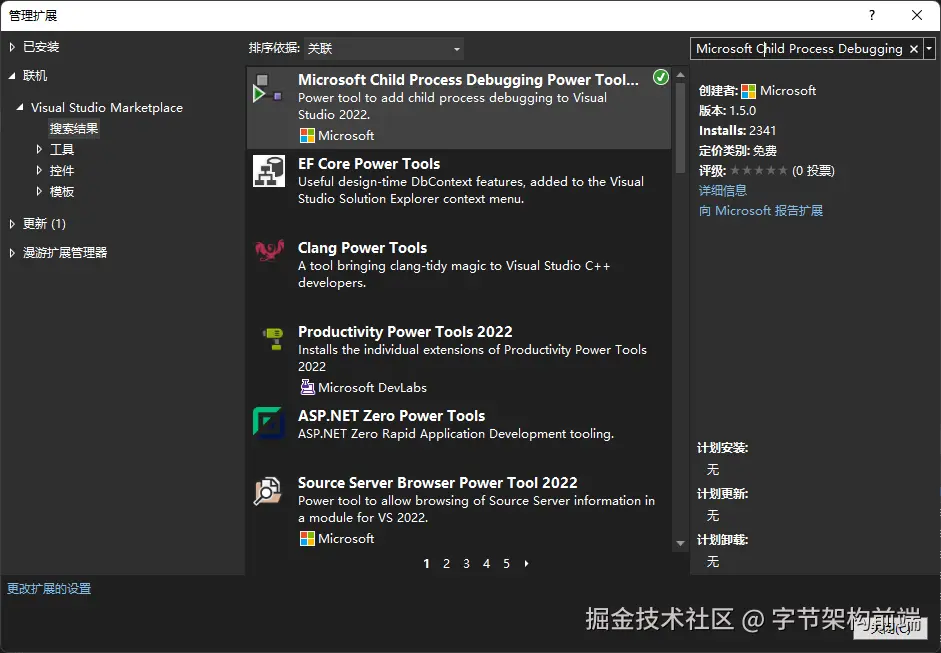Image resolution: width=941 pixels, height=653 pixels.
Task: Click the EF Core Power Tools icon
Action: pos(268,171)
